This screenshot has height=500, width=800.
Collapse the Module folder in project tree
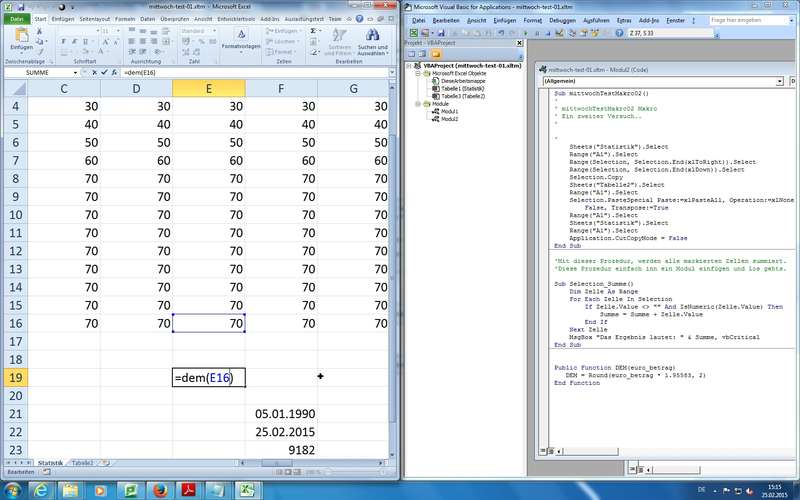tap(417, 102)
